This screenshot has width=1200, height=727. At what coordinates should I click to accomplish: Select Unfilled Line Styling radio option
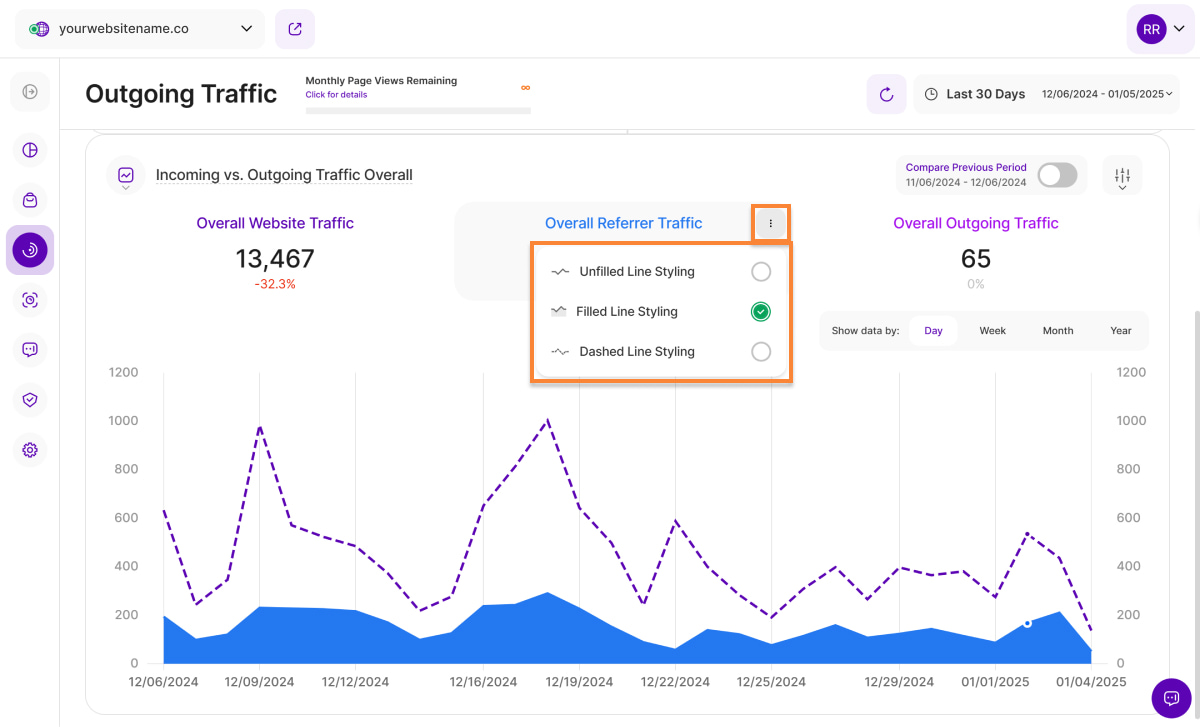coord(761,272)
